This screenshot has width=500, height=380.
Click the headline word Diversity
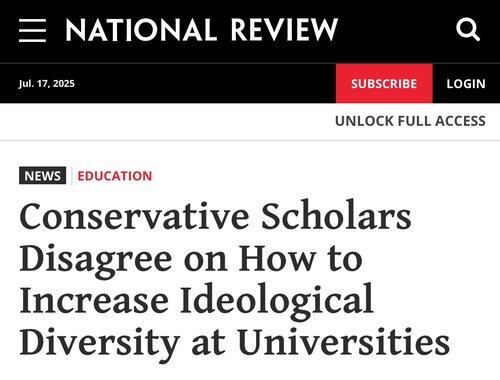pos(100,343)
